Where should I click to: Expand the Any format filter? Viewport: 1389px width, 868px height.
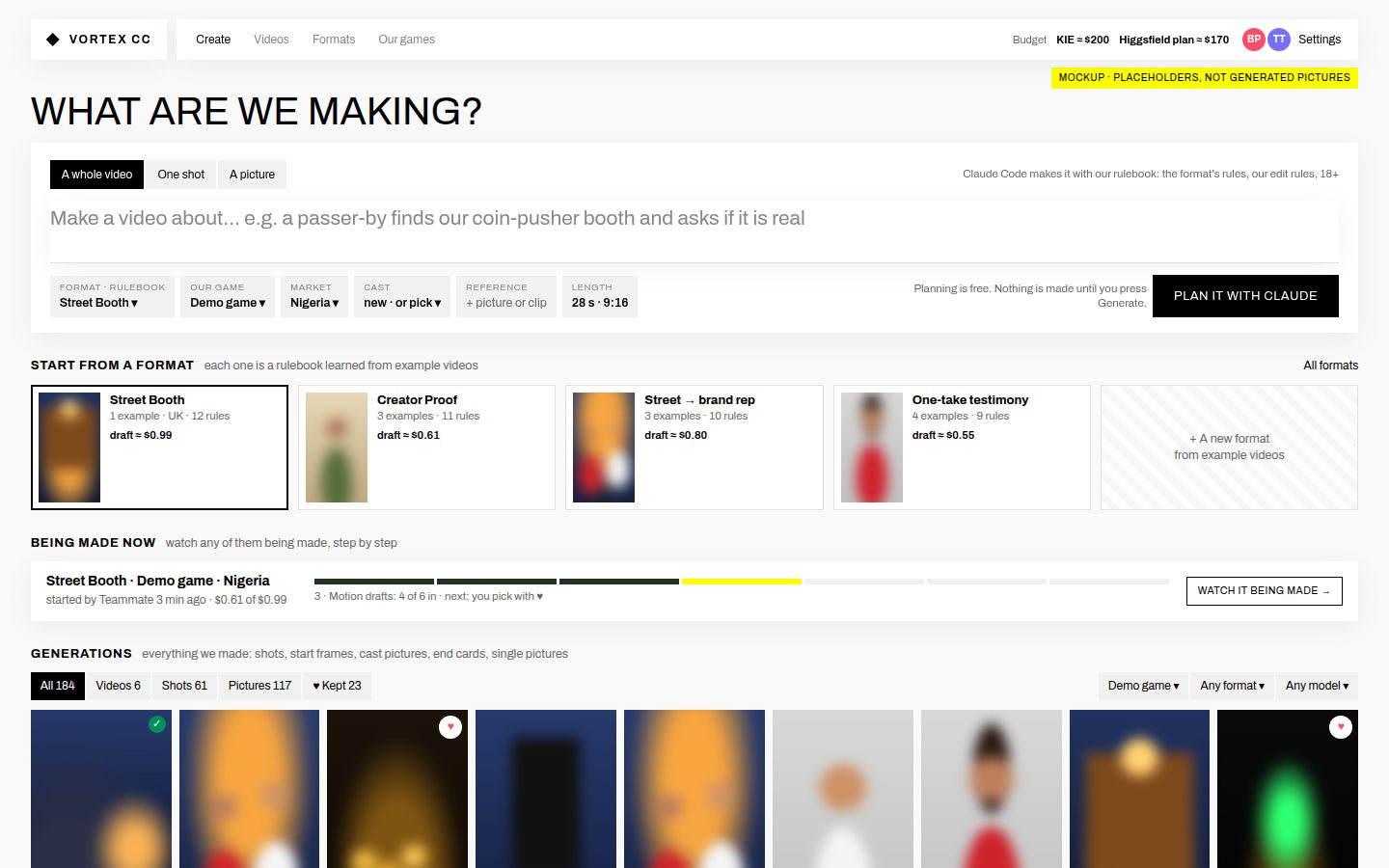[x=1233, y=686]
